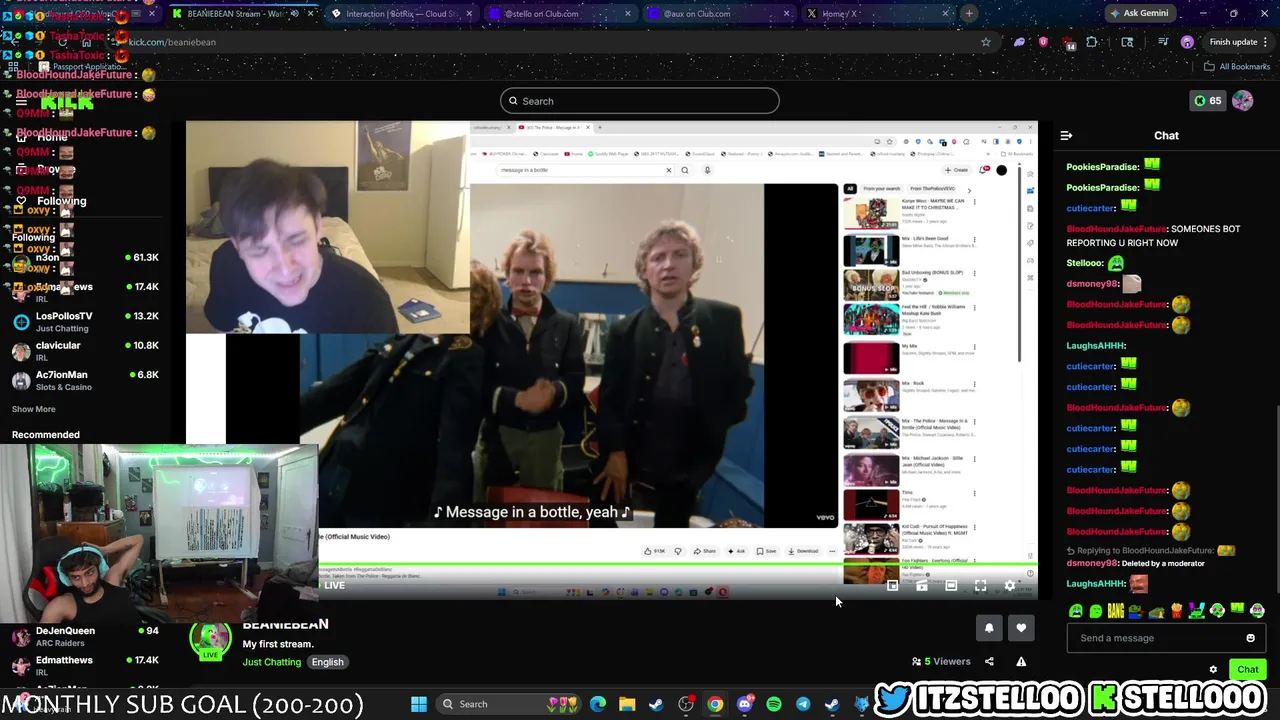1280x720 pixels.
Task: Open the Kick user avatar menu
Action: (x=1242, y=101)
